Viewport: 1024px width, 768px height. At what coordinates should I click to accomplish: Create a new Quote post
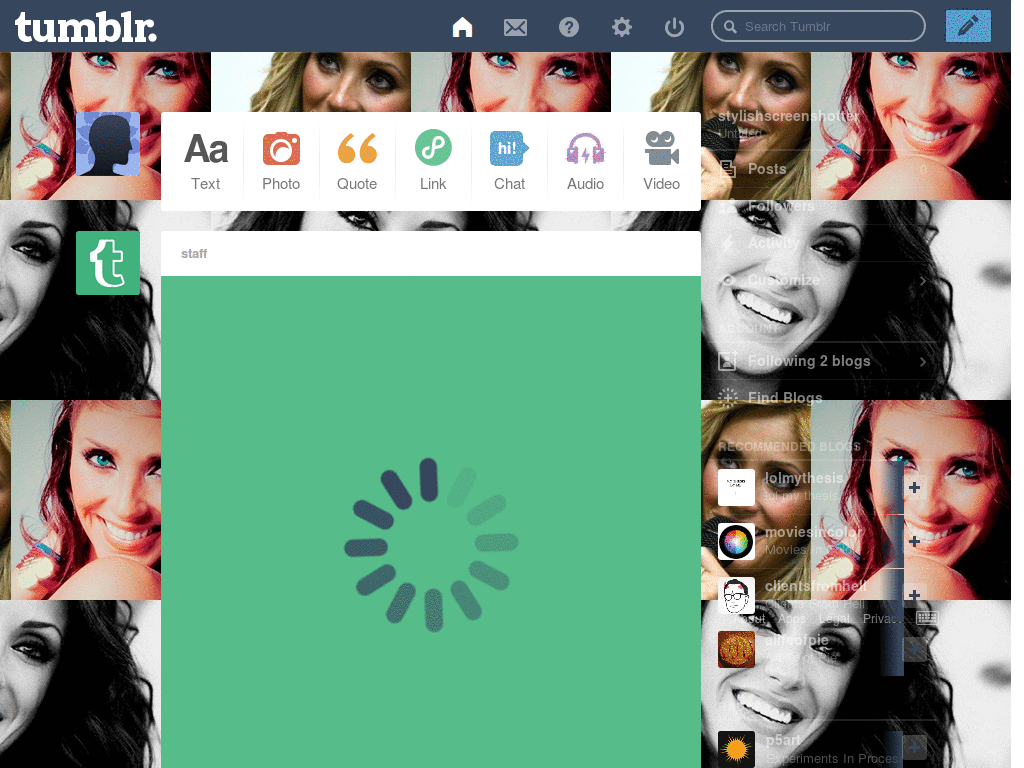357,161
